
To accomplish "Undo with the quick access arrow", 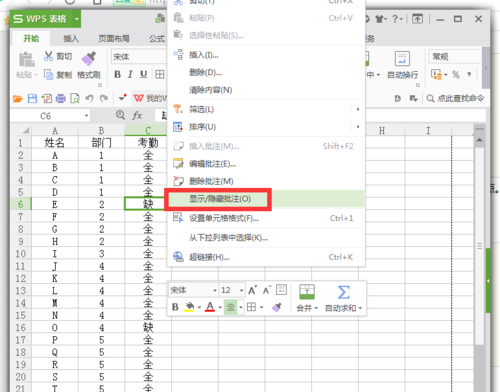I will (89, 98).
